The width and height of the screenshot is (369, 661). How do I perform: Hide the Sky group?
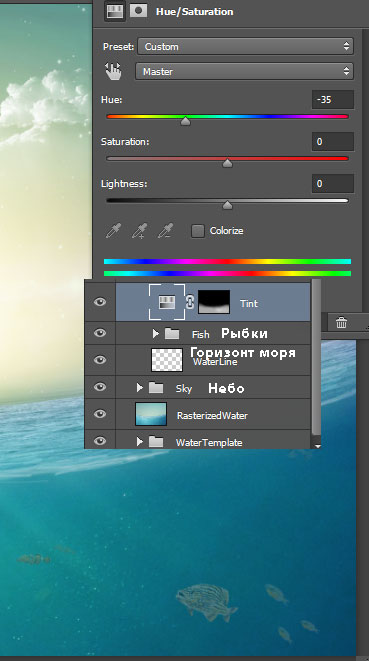pos(100,387)
